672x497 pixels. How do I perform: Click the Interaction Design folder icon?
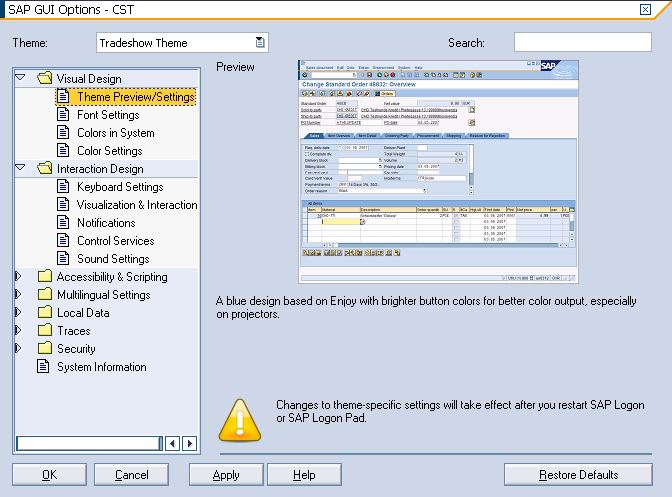(x=45, y=168)
